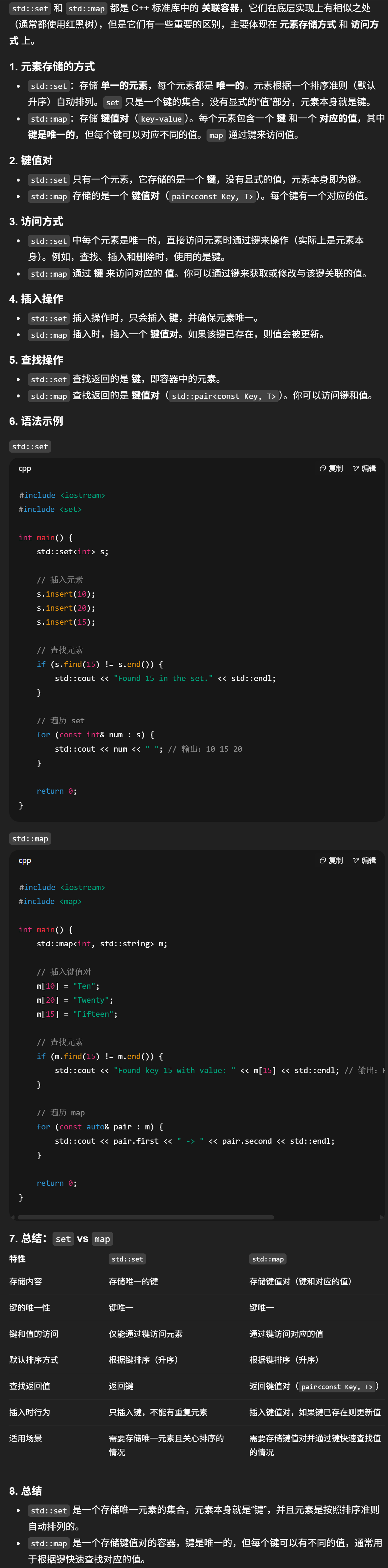Click the code line "s.insert(15);"

(x=66, y=621)
